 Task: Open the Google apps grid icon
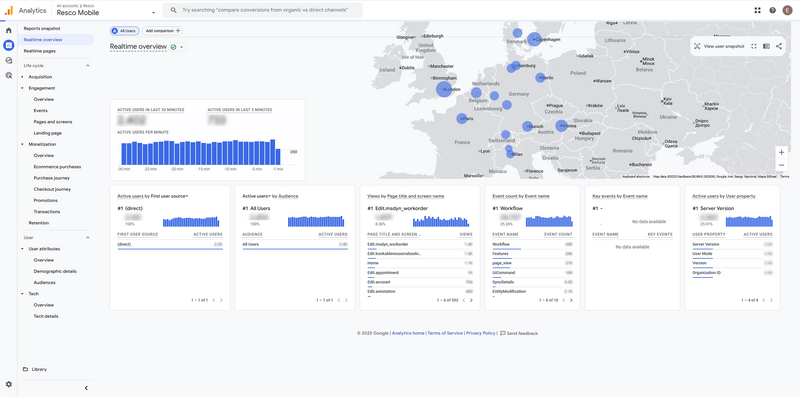(x=757, y=10)
